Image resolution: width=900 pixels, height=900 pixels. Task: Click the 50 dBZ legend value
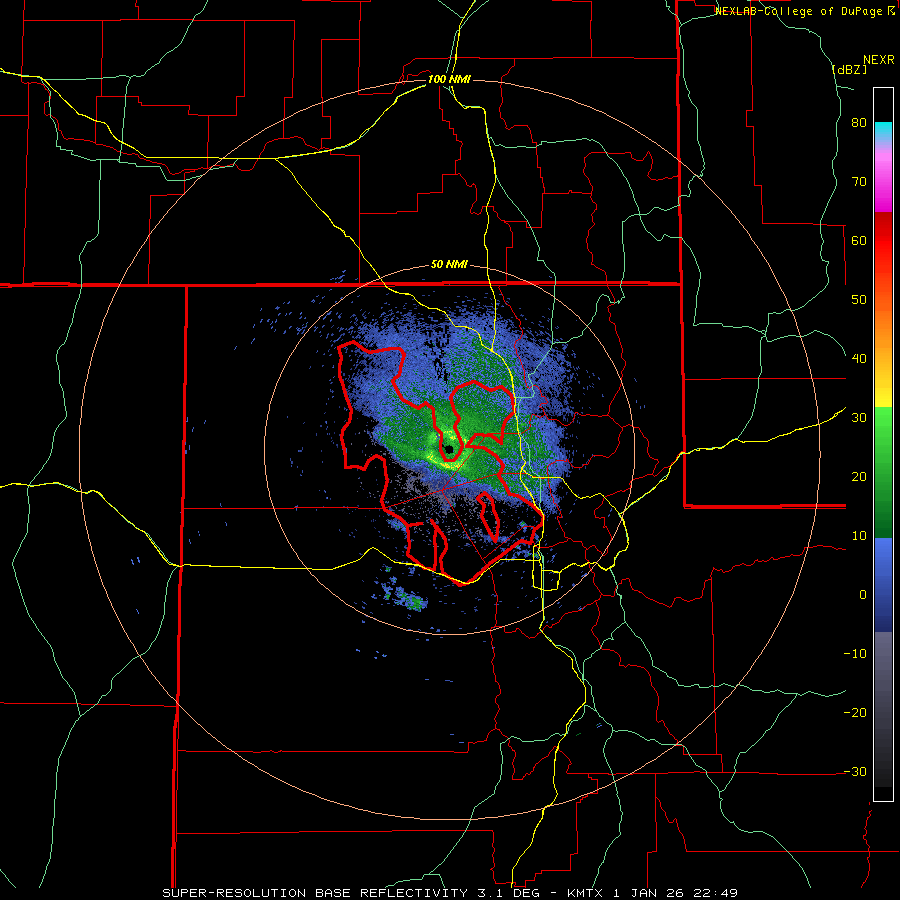click(x=859, y=300)
